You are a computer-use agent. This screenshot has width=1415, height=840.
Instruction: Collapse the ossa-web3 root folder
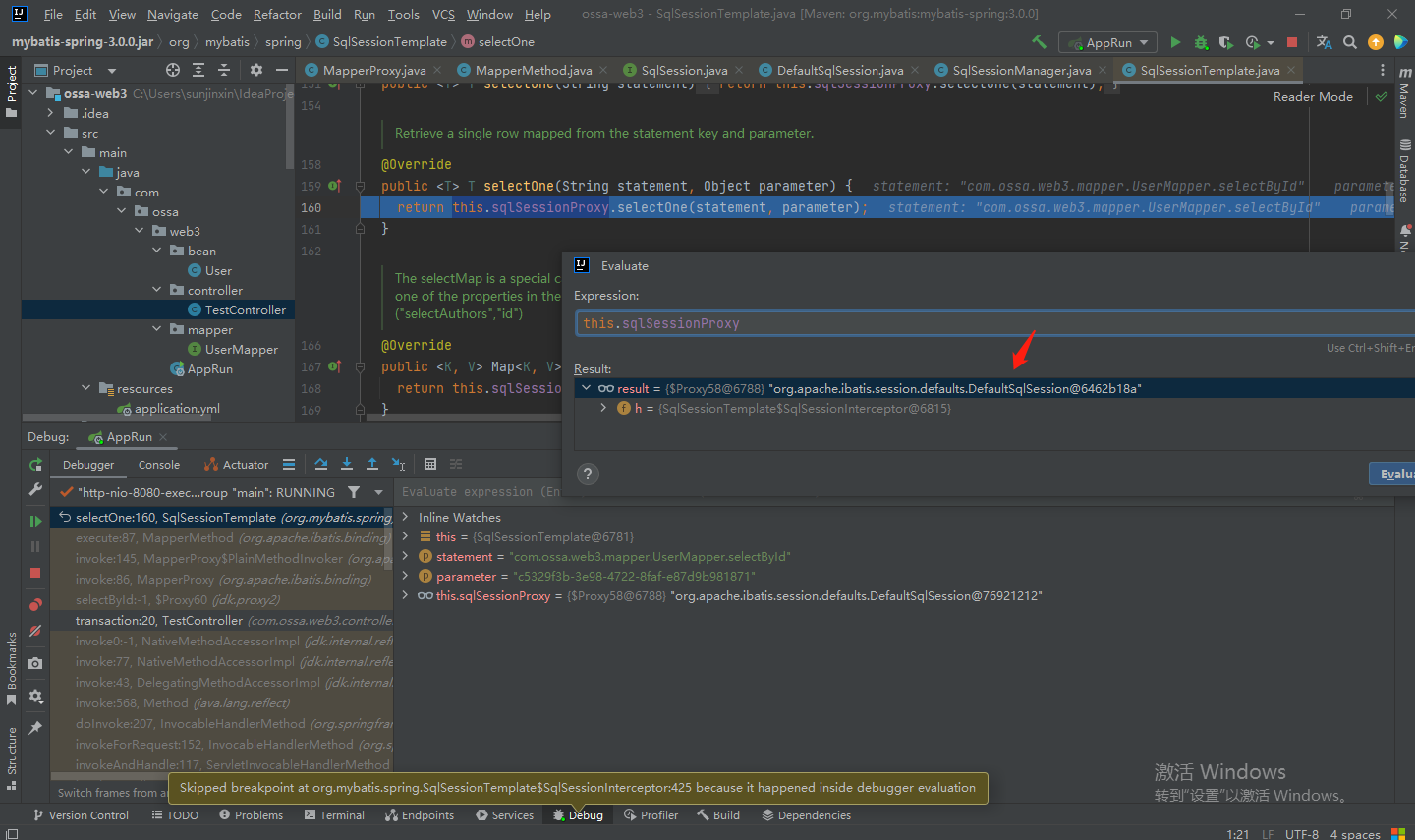click(32, 93)
